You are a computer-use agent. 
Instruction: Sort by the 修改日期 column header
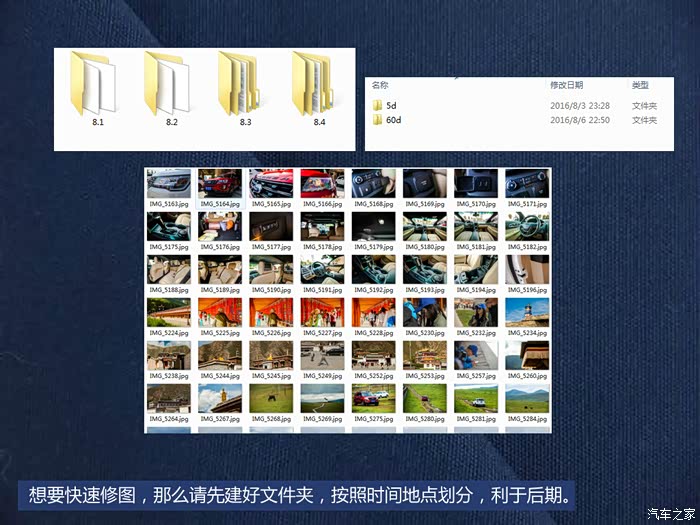pos(566,85)
